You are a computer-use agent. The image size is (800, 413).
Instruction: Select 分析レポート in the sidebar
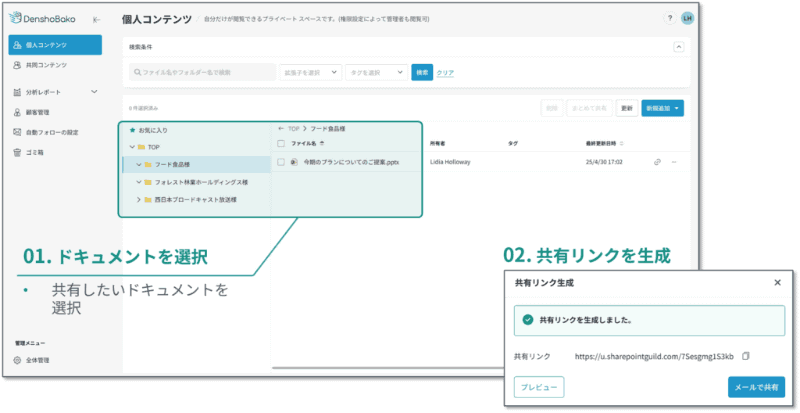[43, 92]
